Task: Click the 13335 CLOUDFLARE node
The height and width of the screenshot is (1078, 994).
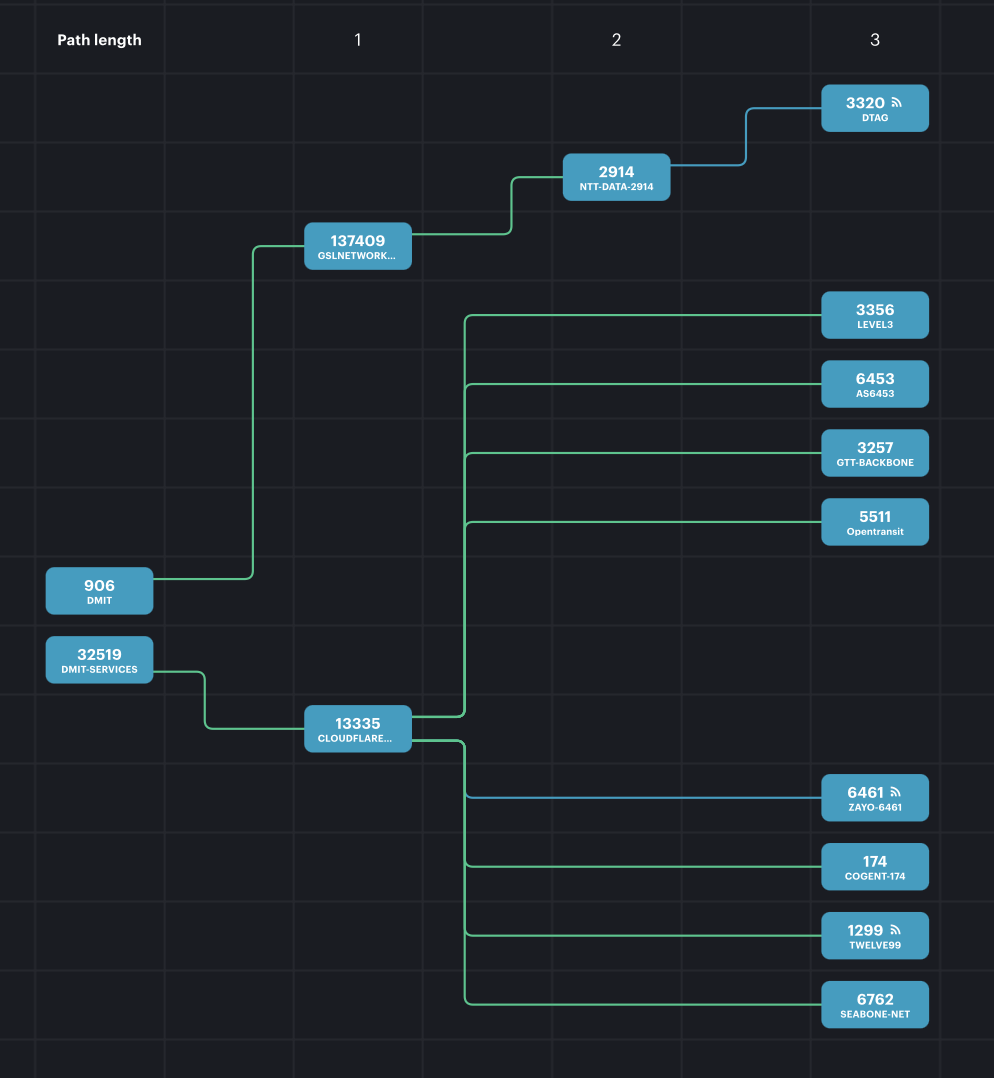Action: [x=357, y=729]
